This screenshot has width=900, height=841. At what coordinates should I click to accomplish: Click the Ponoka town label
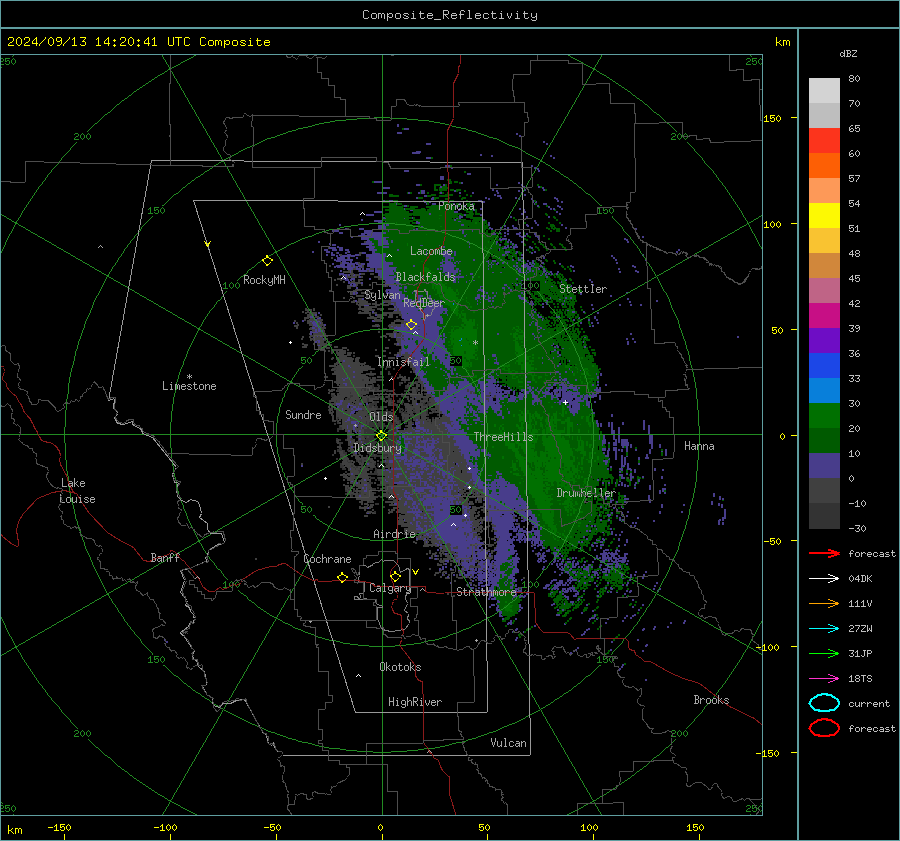pyautogui.click(x=456, y=206)
